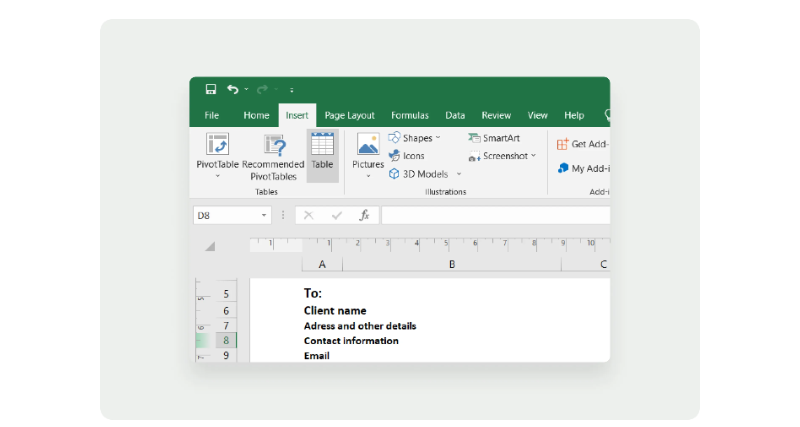This screenshot has width=800, height=427.
Task: Click the Cancel X in formula bar
Action: click(309, 215)
